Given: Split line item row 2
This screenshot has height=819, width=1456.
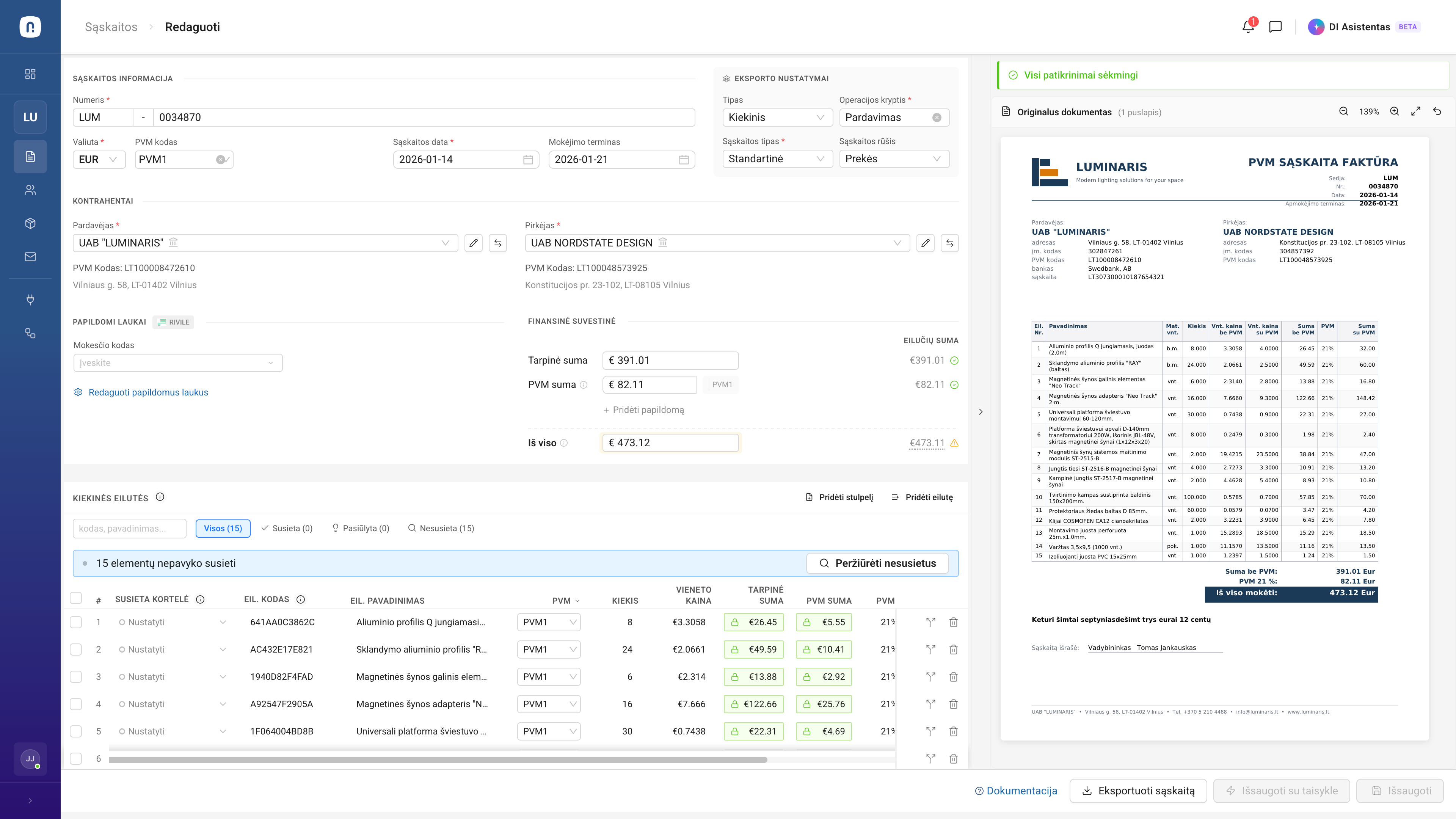Looking at the screenshot, I should coord(930,650).
